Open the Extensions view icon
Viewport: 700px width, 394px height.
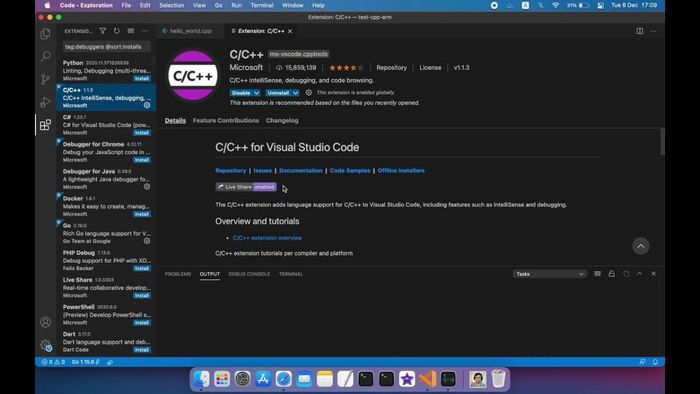click(46, 124)
